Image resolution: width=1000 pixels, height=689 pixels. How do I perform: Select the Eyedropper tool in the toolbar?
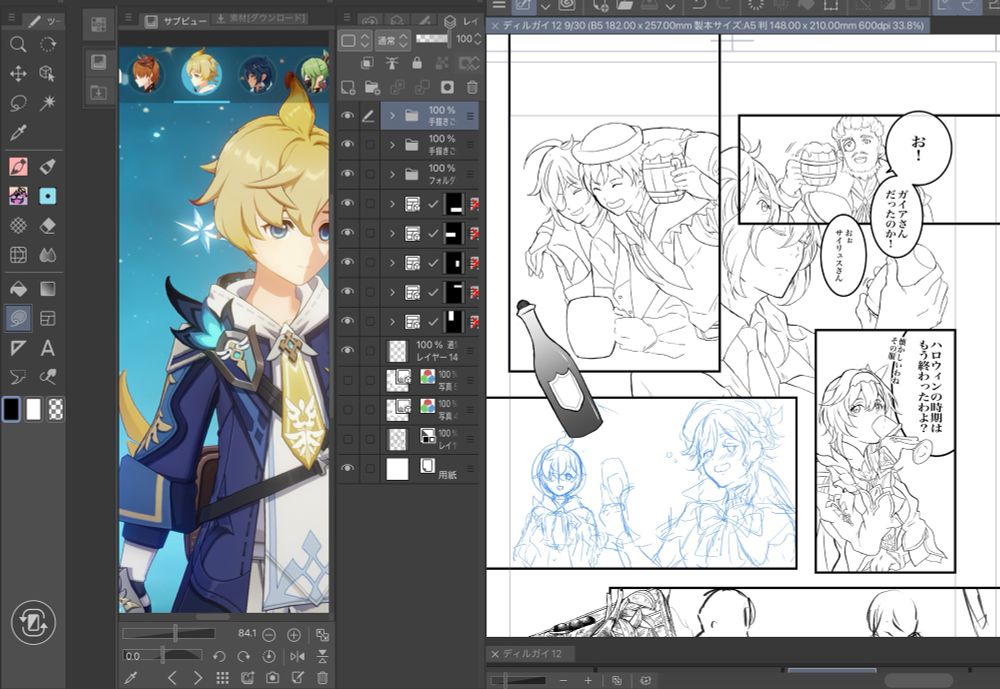point(18,132)
